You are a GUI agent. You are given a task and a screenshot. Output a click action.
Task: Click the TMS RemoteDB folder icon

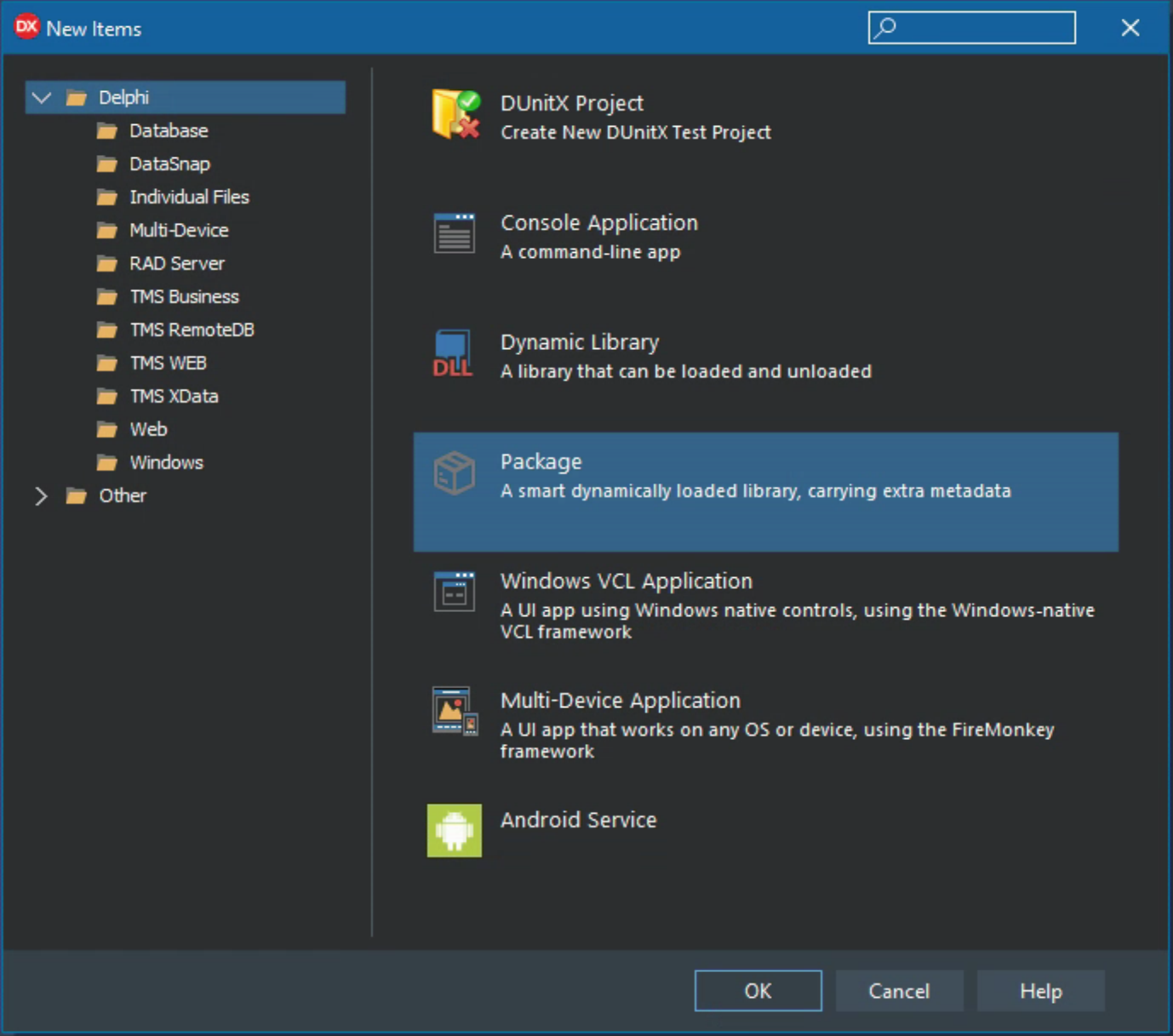point(107,330)
